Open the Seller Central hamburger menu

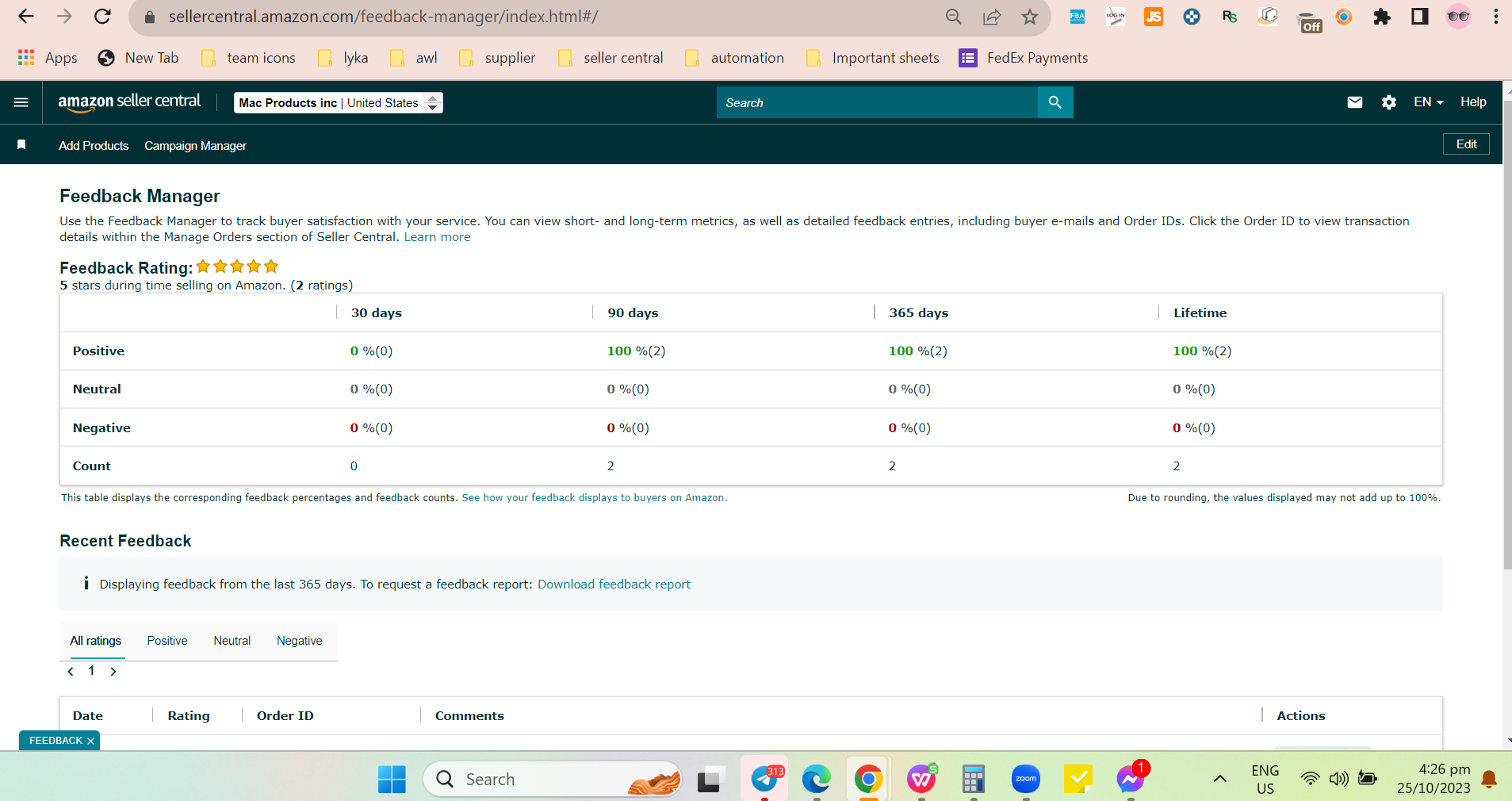coord(21,102)
